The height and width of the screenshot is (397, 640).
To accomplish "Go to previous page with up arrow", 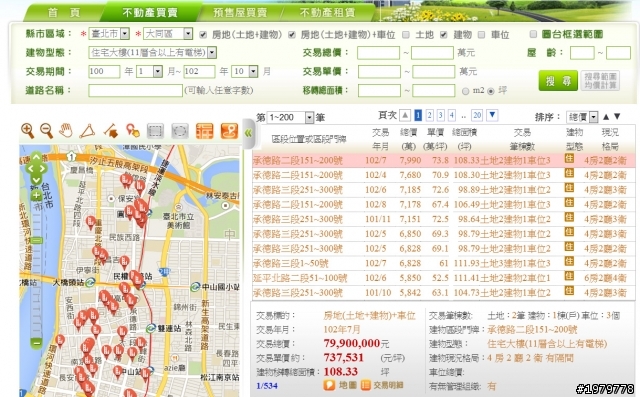I will click(405, 115).
